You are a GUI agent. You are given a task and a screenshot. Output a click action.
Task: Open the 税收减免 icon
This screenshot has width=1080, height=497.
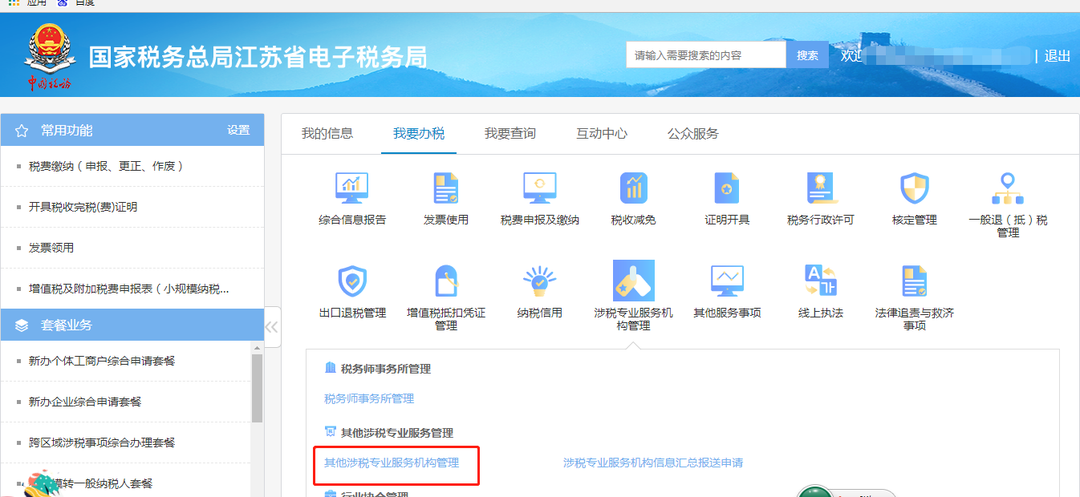pos(633,188)
